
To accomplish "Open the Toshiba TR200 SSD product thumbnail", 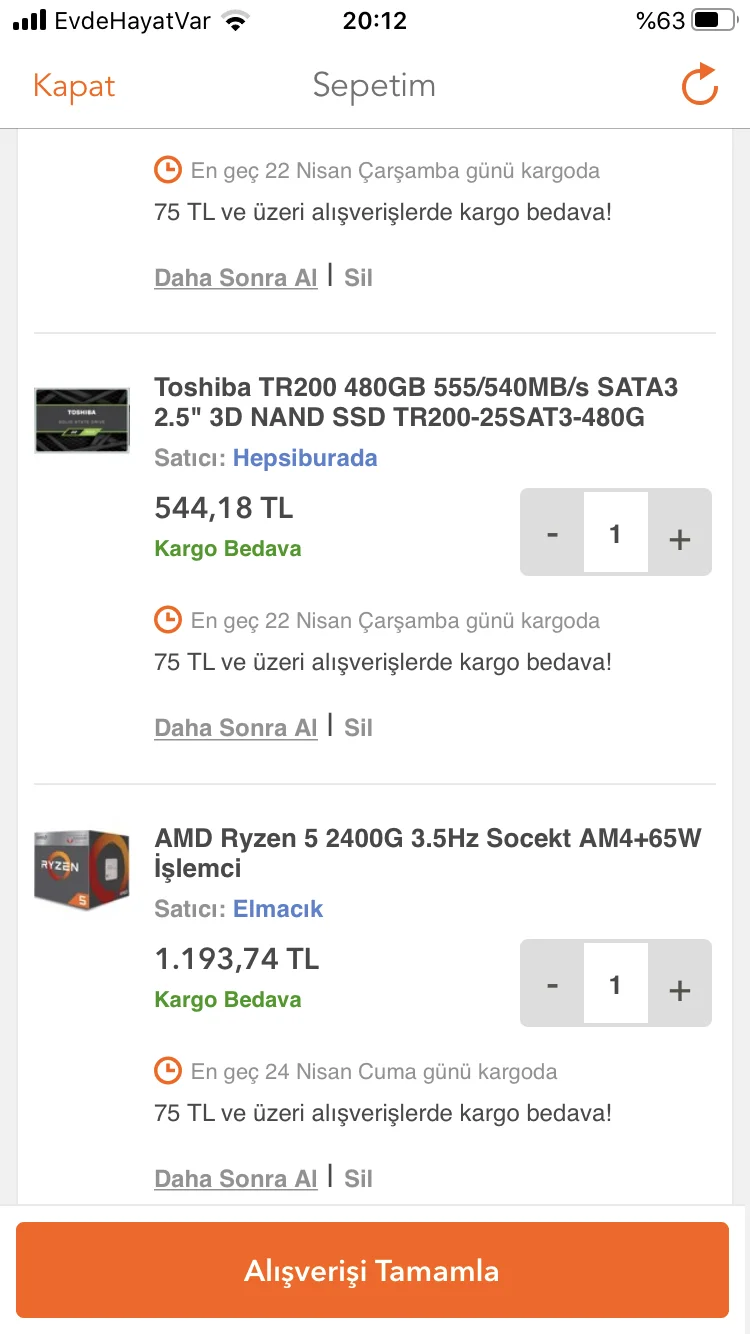I will [82, 420].
